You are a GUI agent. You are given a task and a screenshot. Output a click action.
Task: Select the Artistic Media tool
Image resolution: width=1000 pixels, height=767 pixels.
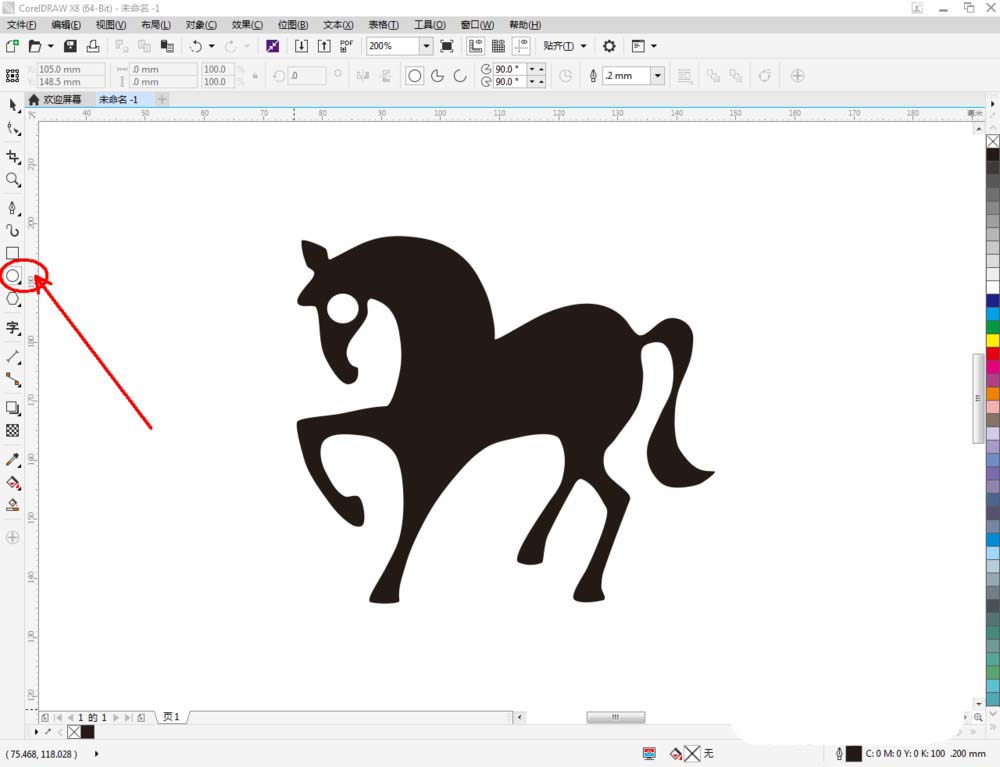click(x=13, y=230)
